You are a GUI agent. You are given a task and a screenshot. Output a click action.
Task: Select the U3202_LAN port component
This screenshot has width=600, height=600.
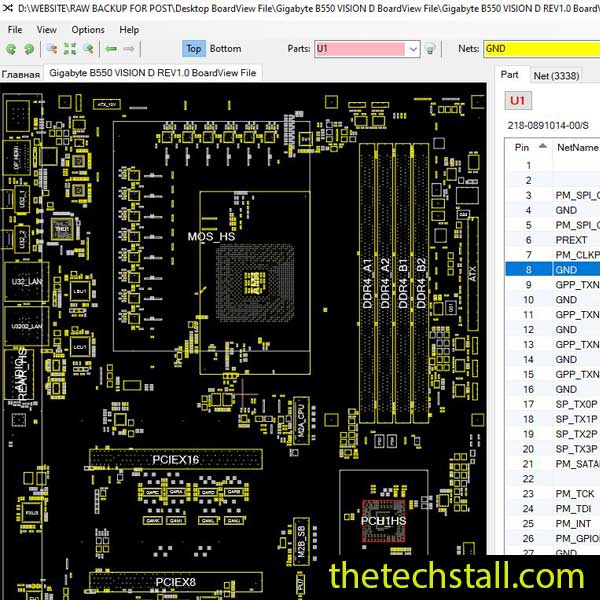[x=26, y=326]
